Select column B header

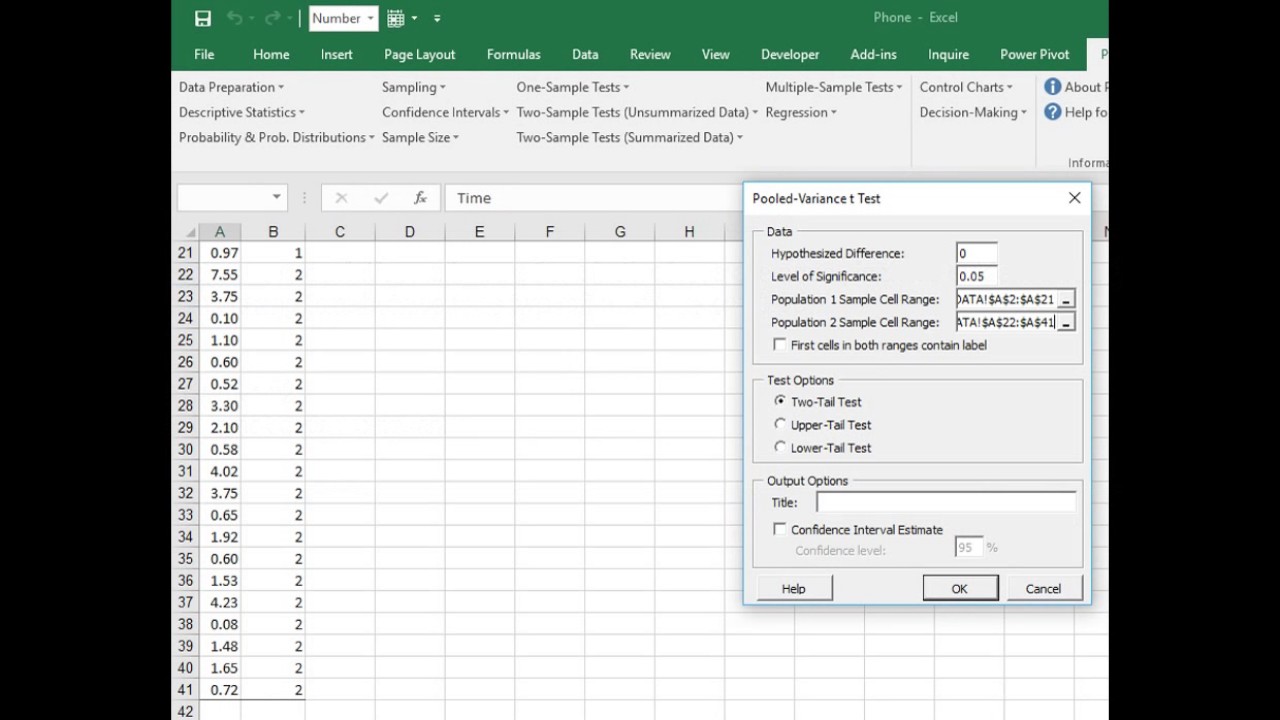coord(273,232)
